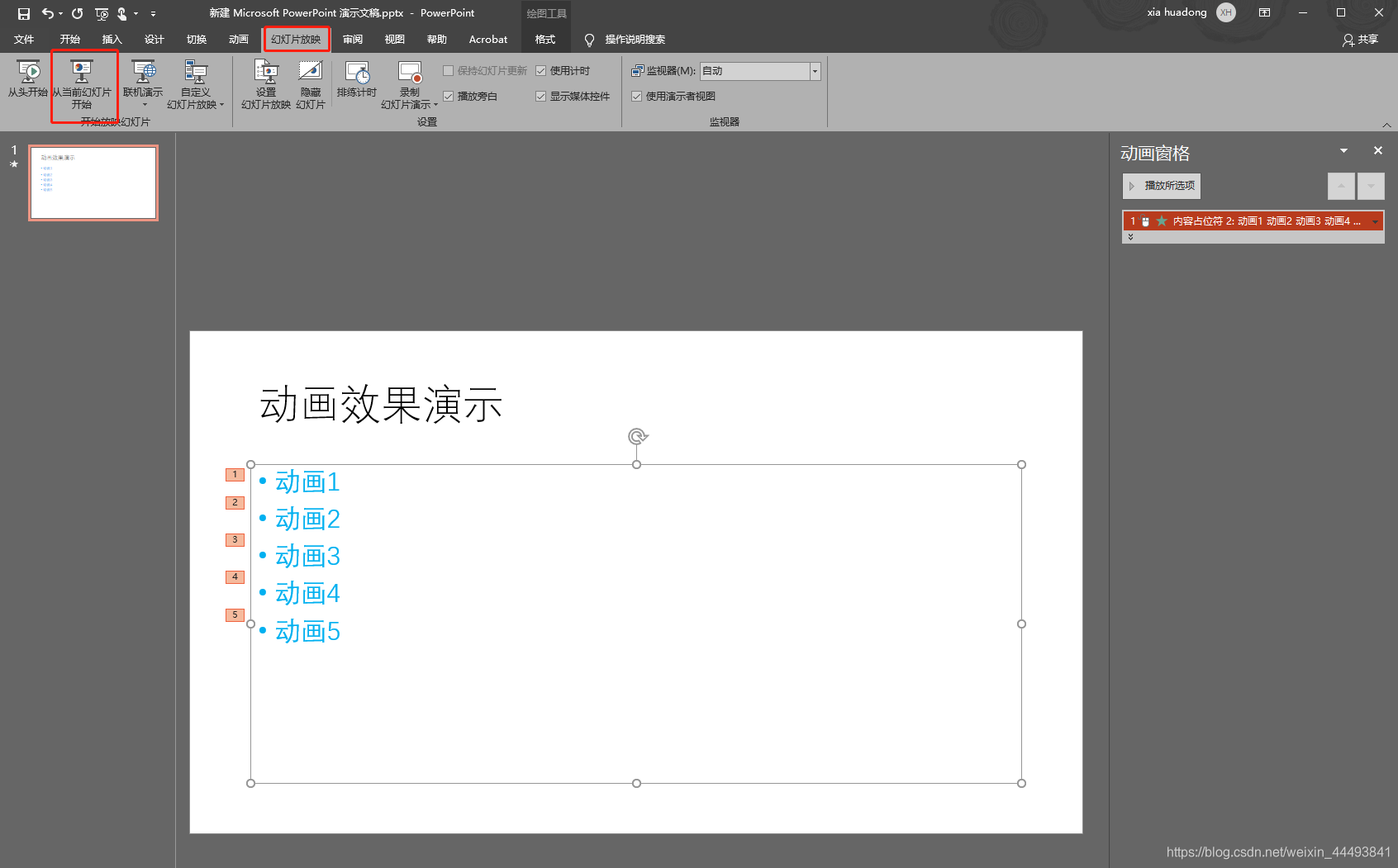1398x868 pixels.
Task: Switch to the 视图 ribbon tab
Action: point(395,40)
